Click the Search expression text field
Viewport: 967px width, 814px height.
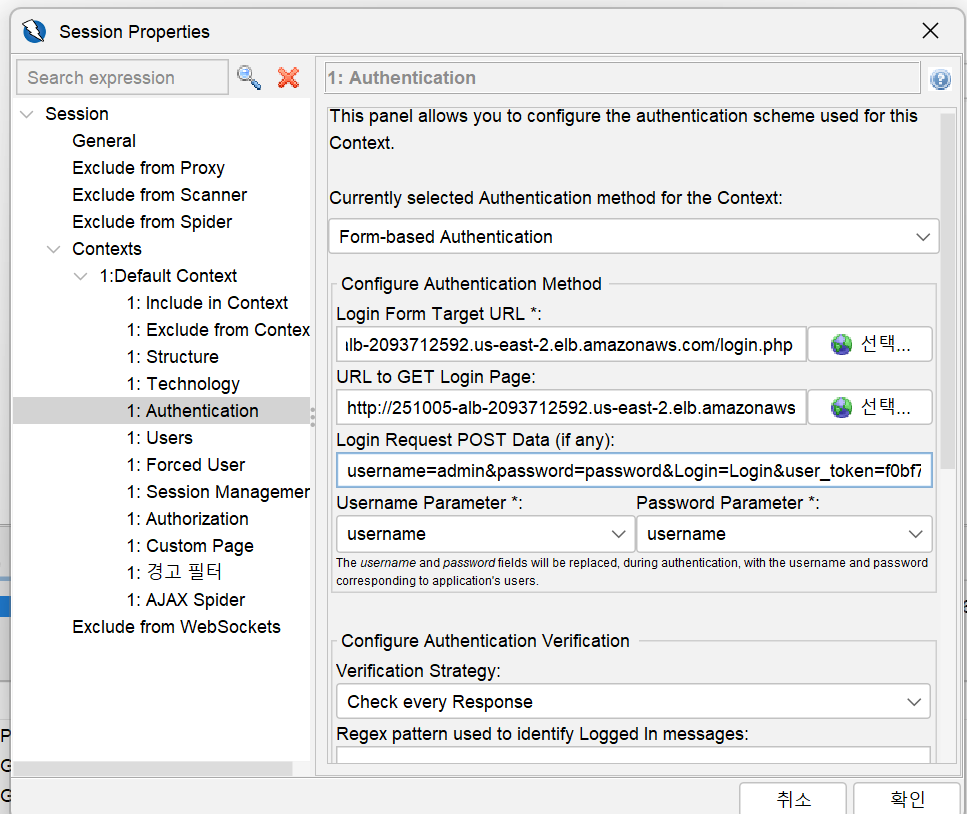pos(122,78)
